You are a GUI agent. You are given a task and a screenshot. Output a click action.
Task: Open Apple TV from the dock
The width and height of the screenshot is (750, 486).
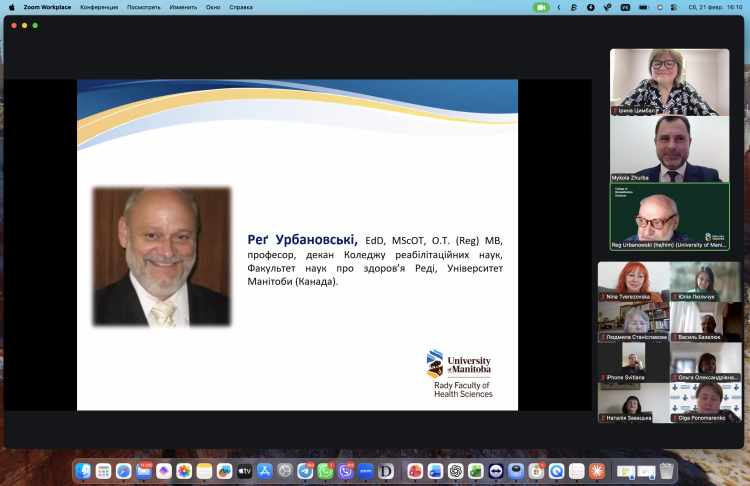tap(245, 471)
